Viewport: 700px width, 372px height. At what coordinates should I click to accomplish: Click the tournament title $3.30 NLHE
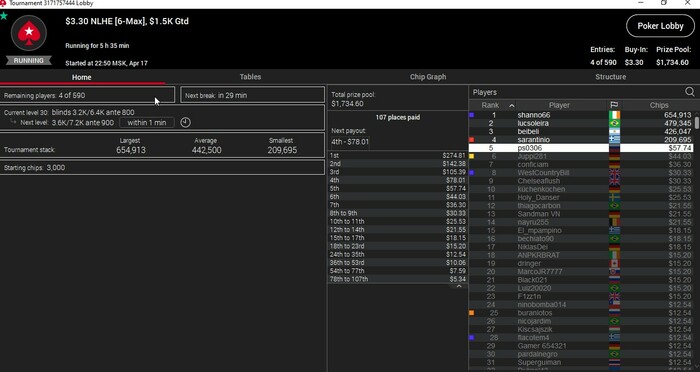click(x=127, y=21)
